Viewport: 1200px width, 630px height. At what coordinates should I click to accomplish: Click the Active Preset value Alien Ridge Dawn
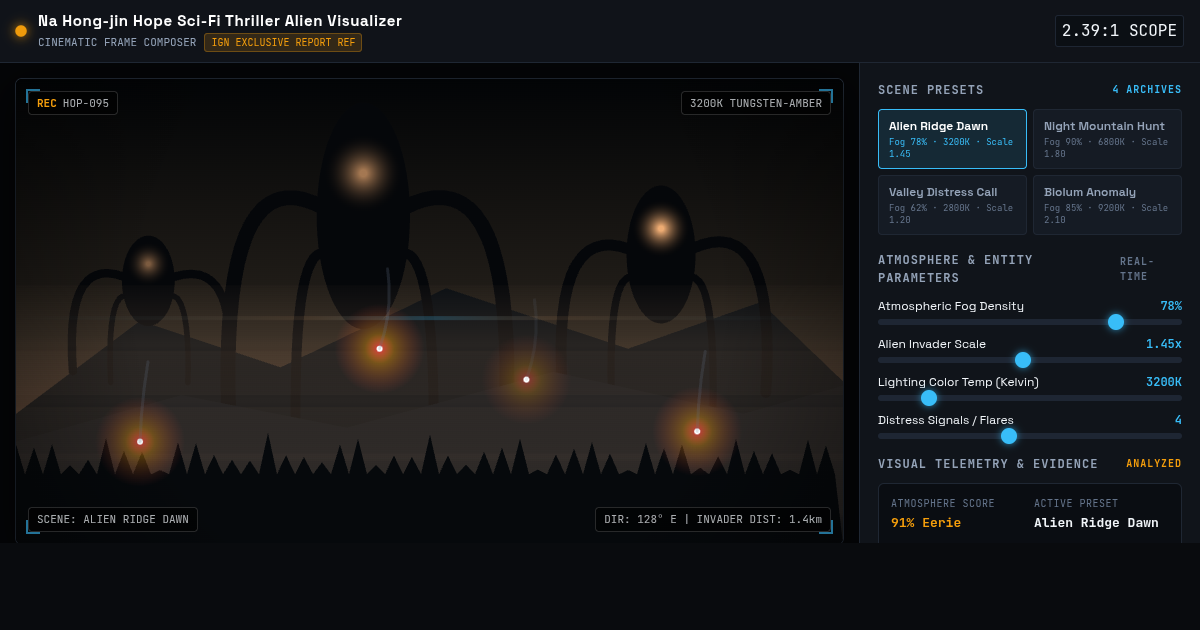1096,523
